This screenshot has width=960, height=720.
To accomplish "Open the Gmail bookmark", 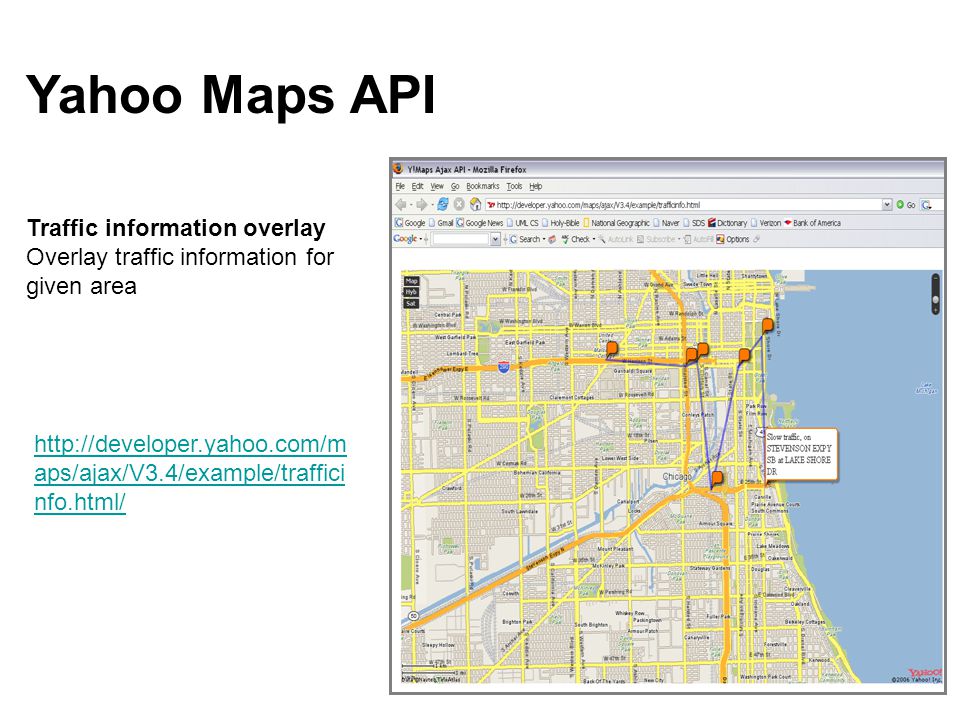I will pos(441,223).
